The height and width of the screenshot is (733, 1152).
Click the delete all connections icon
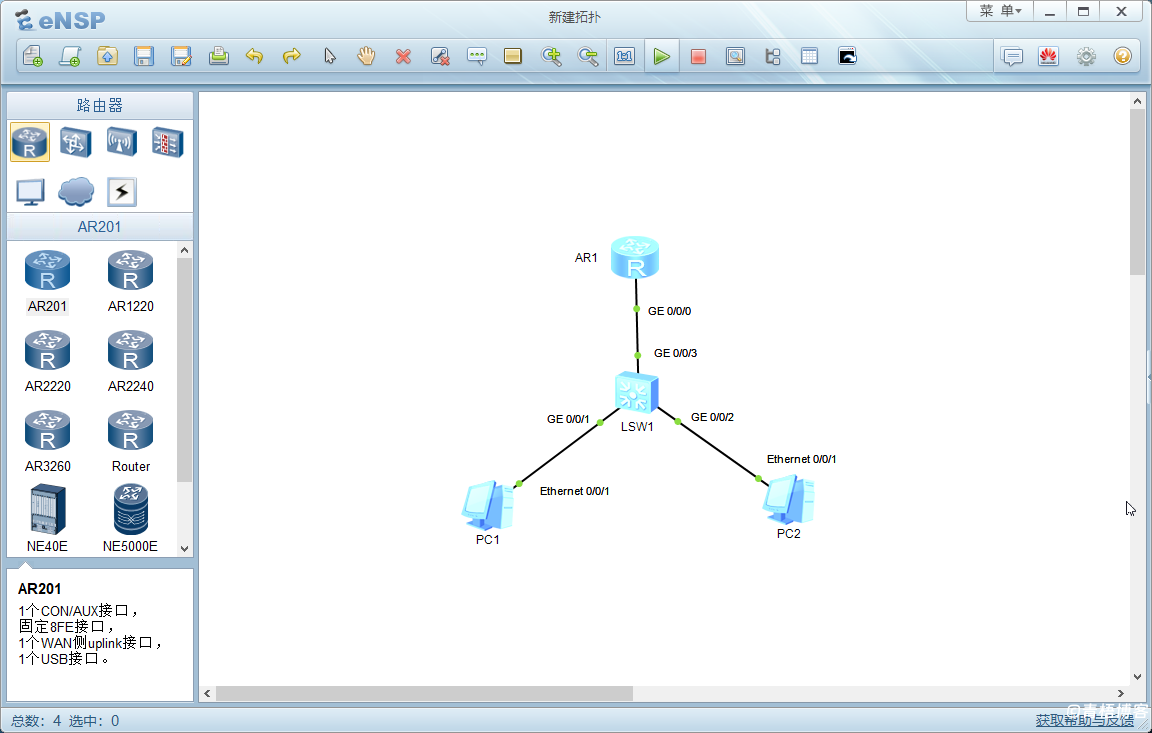pos(440,57)
